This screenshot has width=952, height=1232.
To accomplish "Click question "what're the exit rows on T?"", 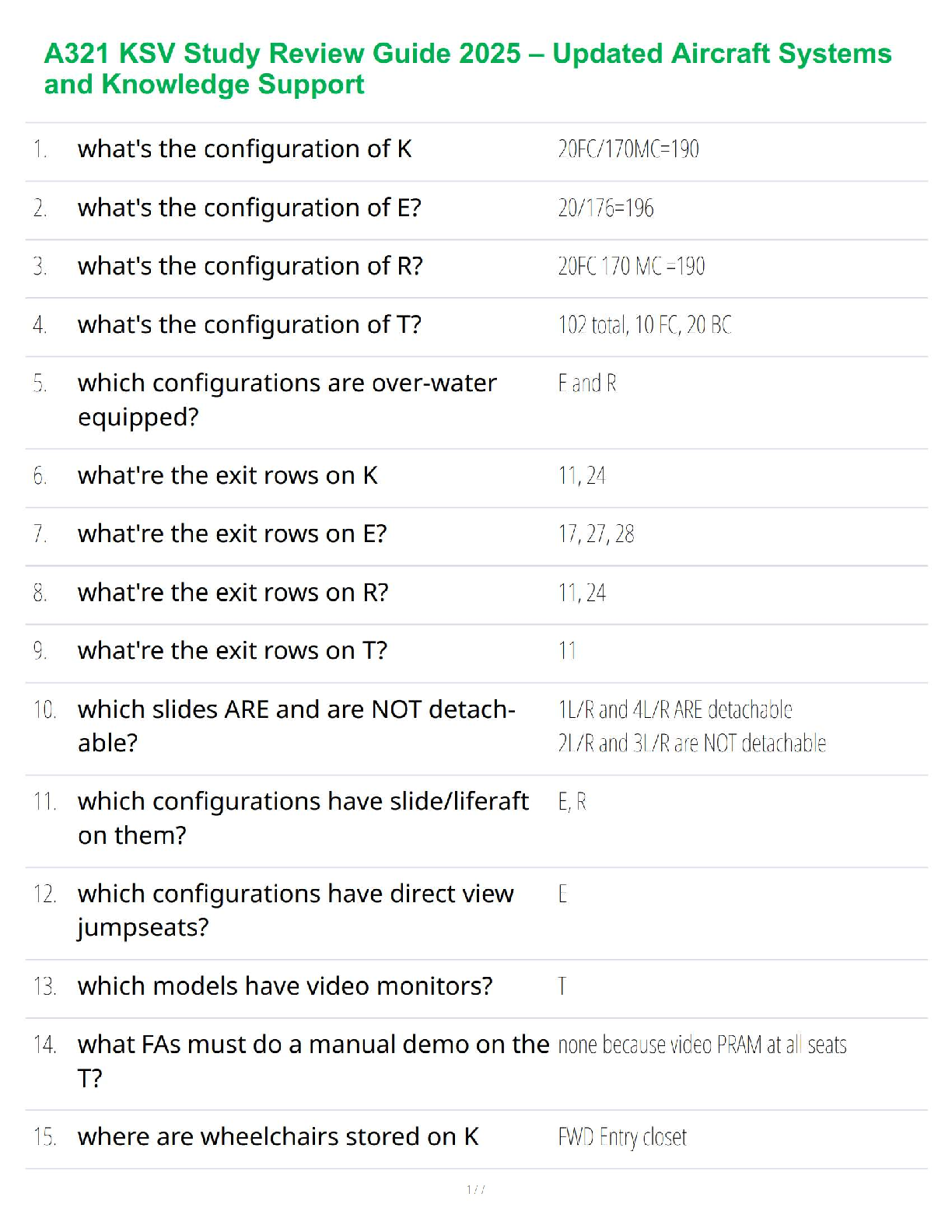I will [x=232, y=650].
